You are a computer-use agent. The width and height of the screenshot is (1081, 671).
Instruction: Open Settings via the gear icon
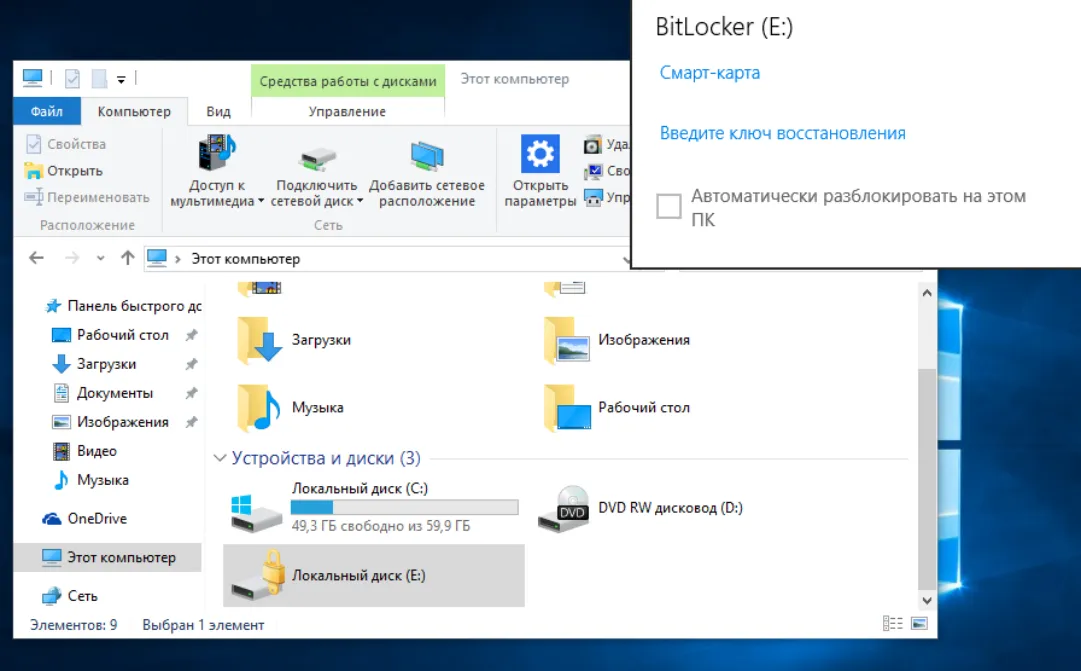click(540, 153)
